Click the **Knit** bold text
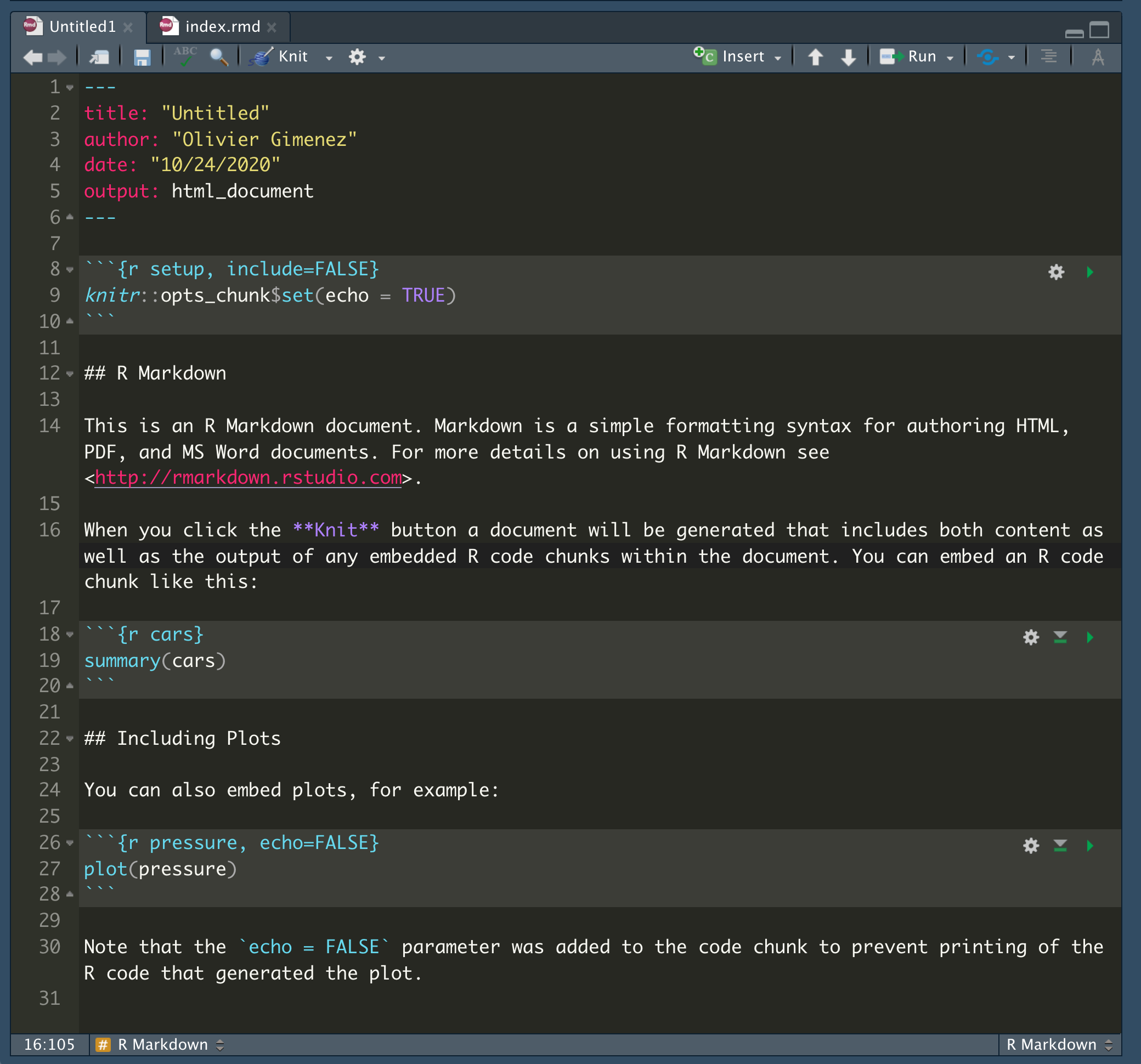 (x=336, y=530)
